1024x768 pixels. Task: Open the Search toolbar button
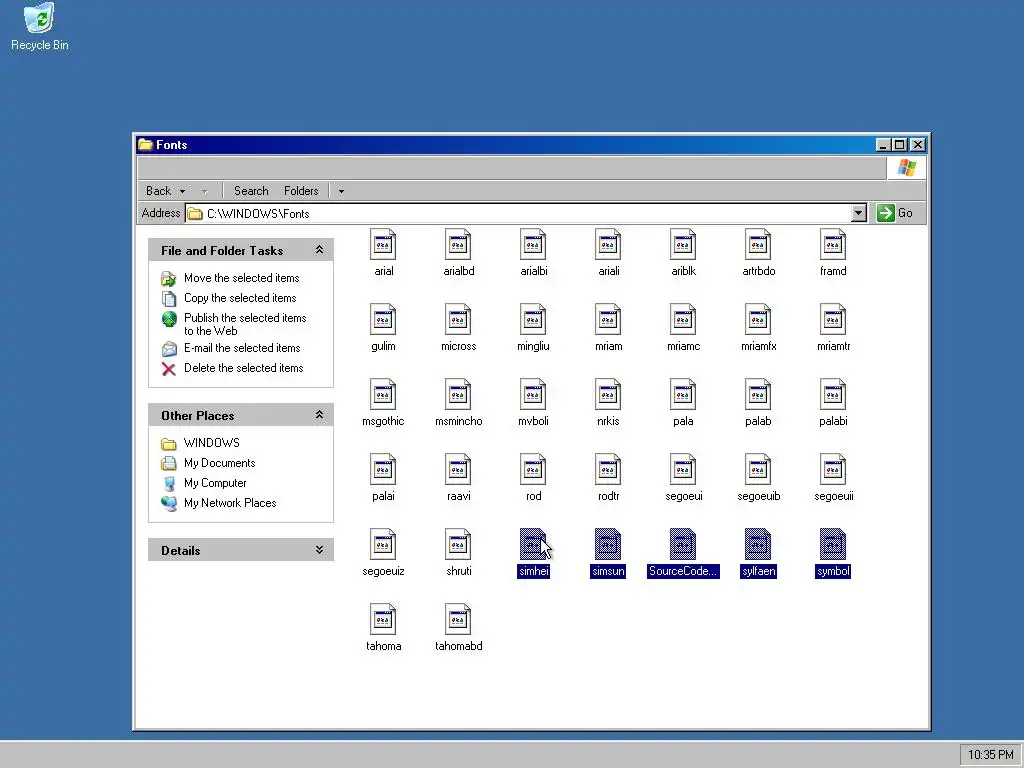click(251, 191)
